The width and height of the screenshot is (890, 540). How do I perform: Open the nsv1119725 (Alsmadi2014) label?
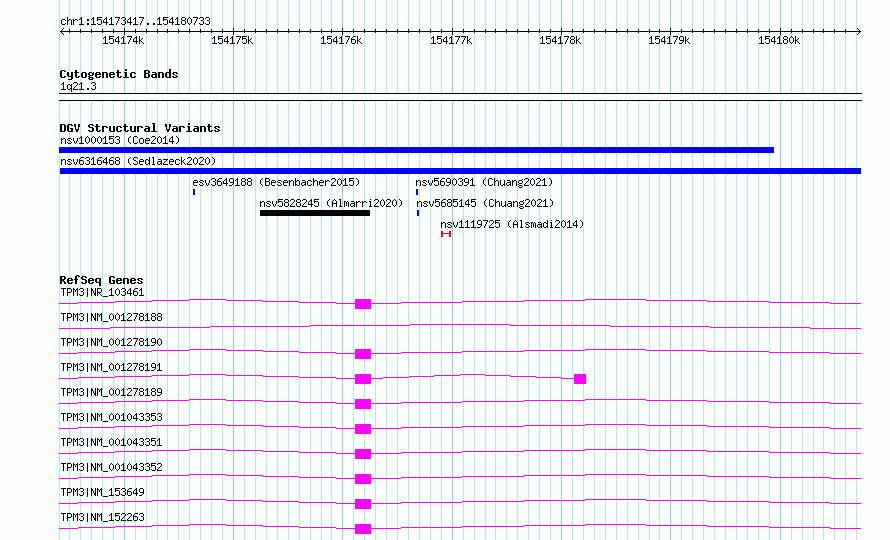click(x=512, y=224)
